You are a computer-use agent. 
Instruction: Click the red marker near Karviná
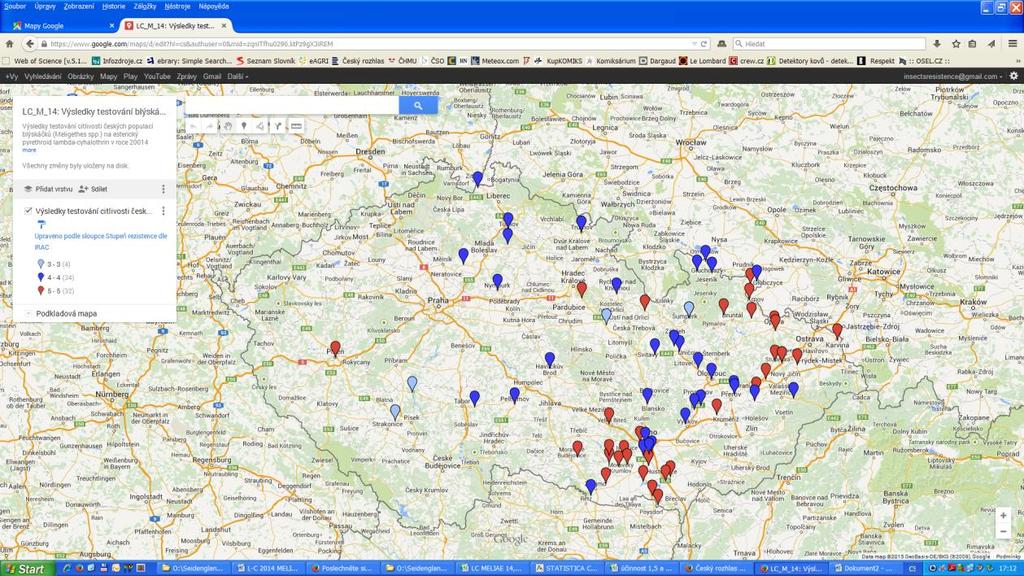click(837, 330)
